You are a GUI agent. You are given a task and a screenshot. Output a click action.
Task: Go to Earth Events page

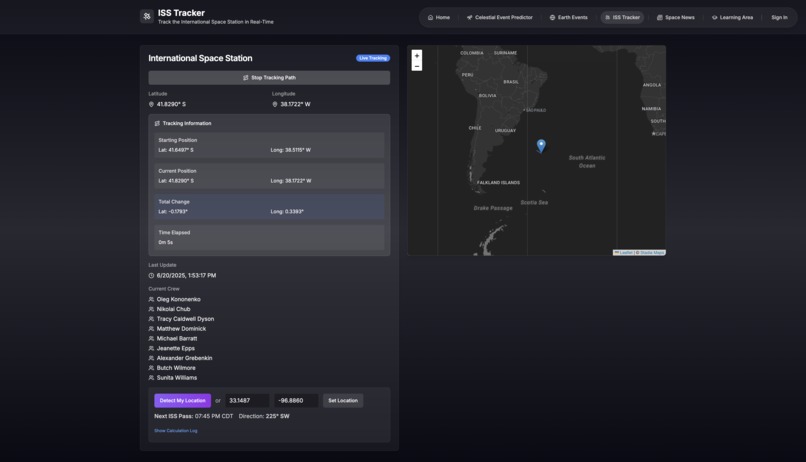pos(569,17)
